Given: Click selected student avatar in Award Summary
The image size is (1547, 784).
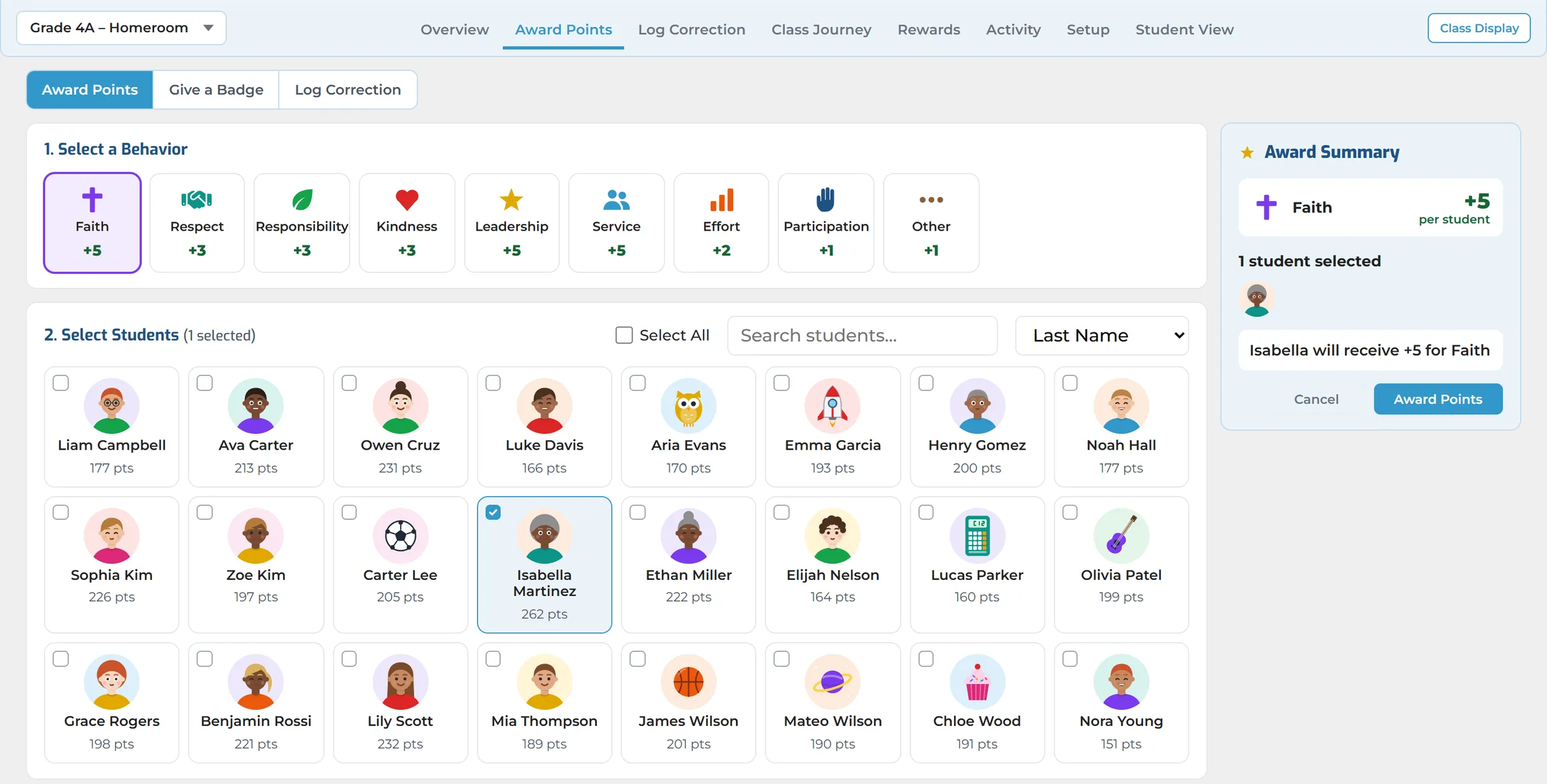Looking at the screenshot, I should click(1256, 299).
